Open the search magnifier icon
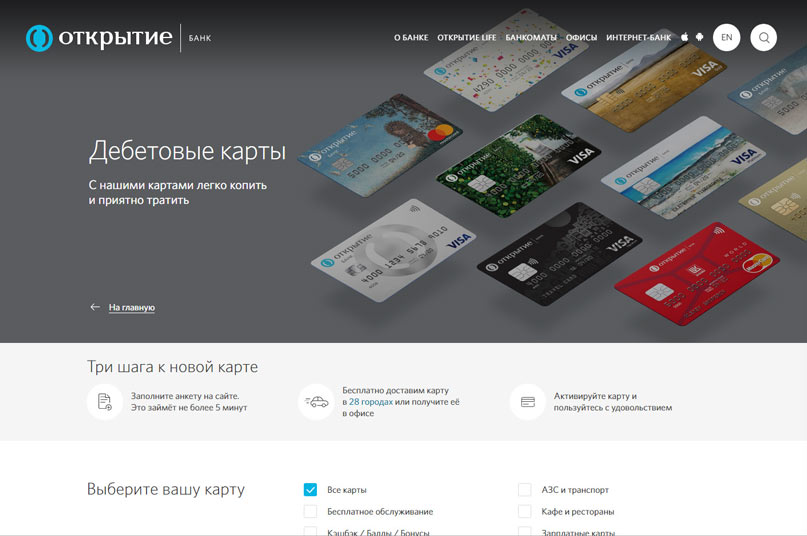807x536 pixels. pos(763,38)
